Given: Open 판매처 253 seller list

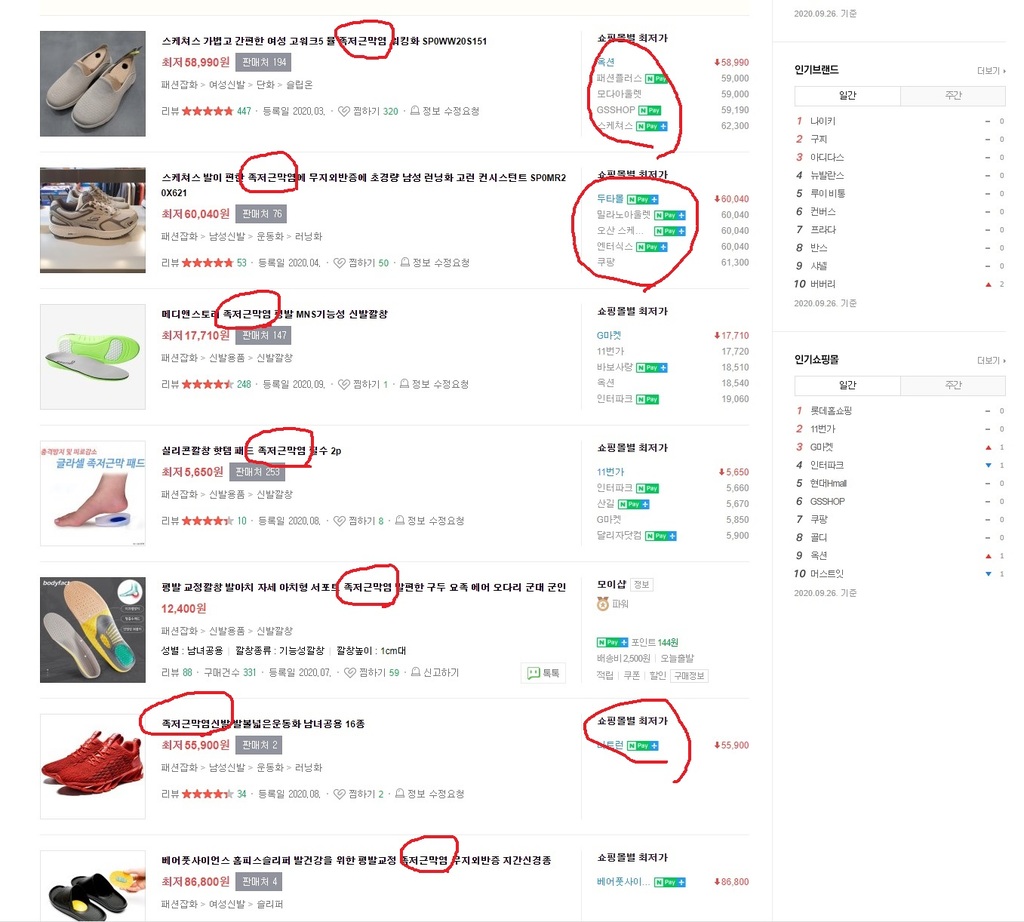Looking at the screenshot, I should [257, 471].
